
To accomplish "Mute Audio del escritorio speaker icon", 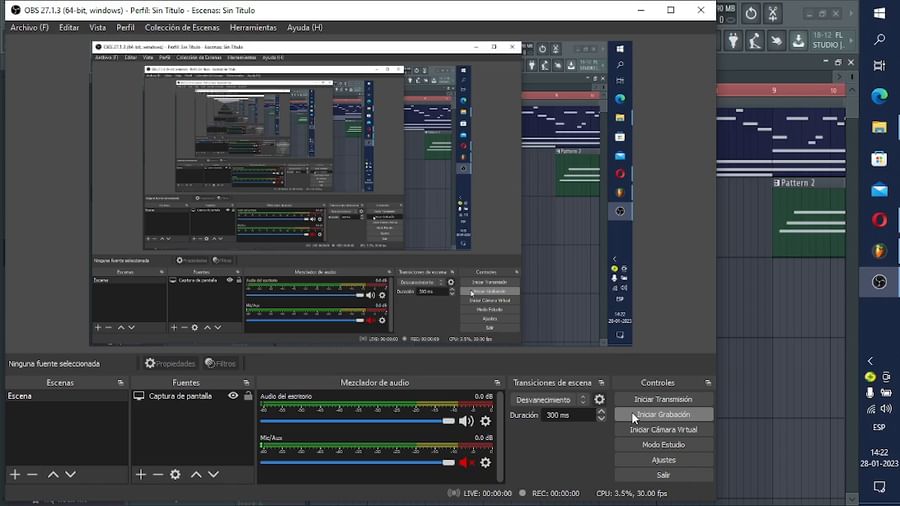I will coord(466,421).
